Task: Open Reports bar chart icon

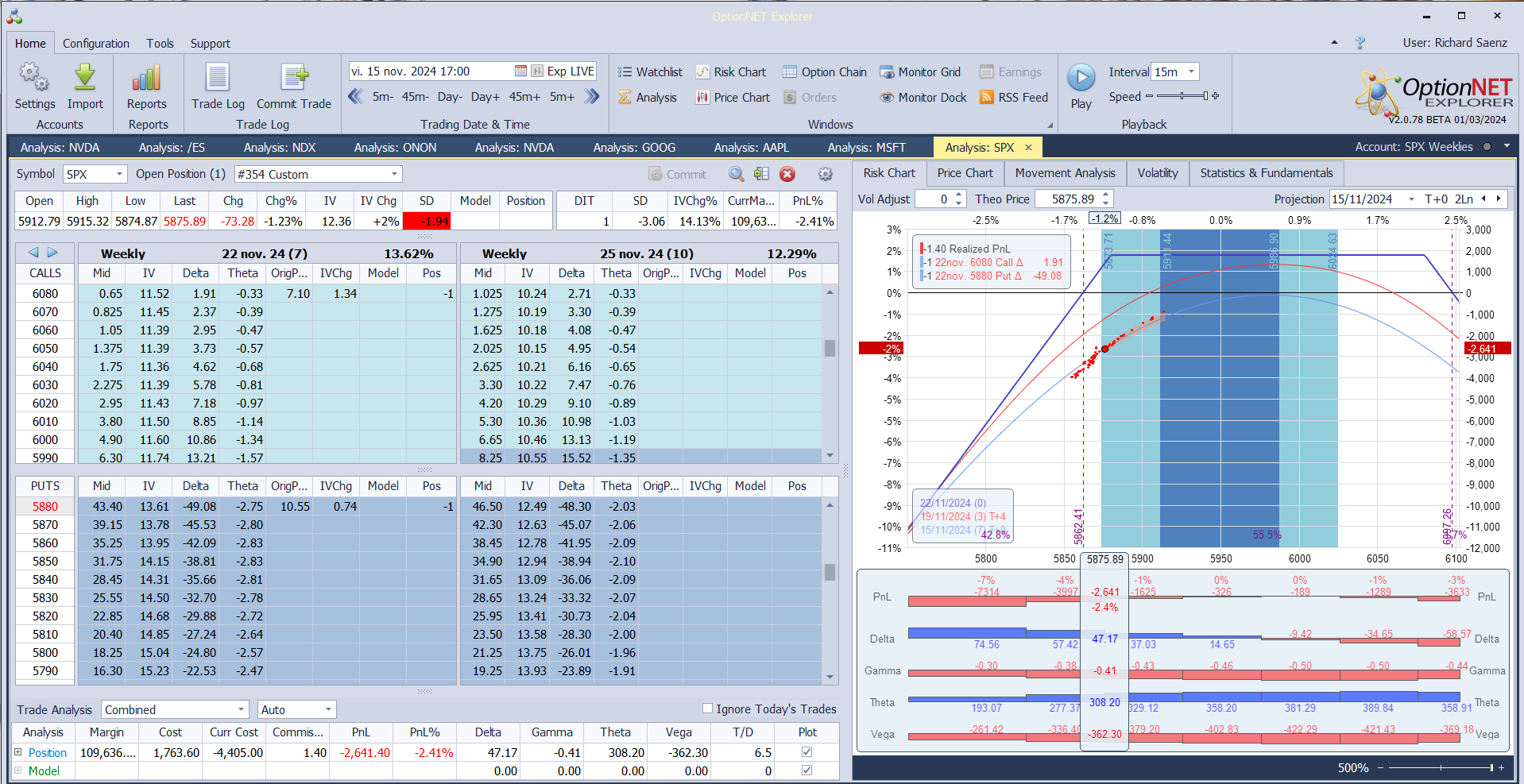Action: (147, 79)
